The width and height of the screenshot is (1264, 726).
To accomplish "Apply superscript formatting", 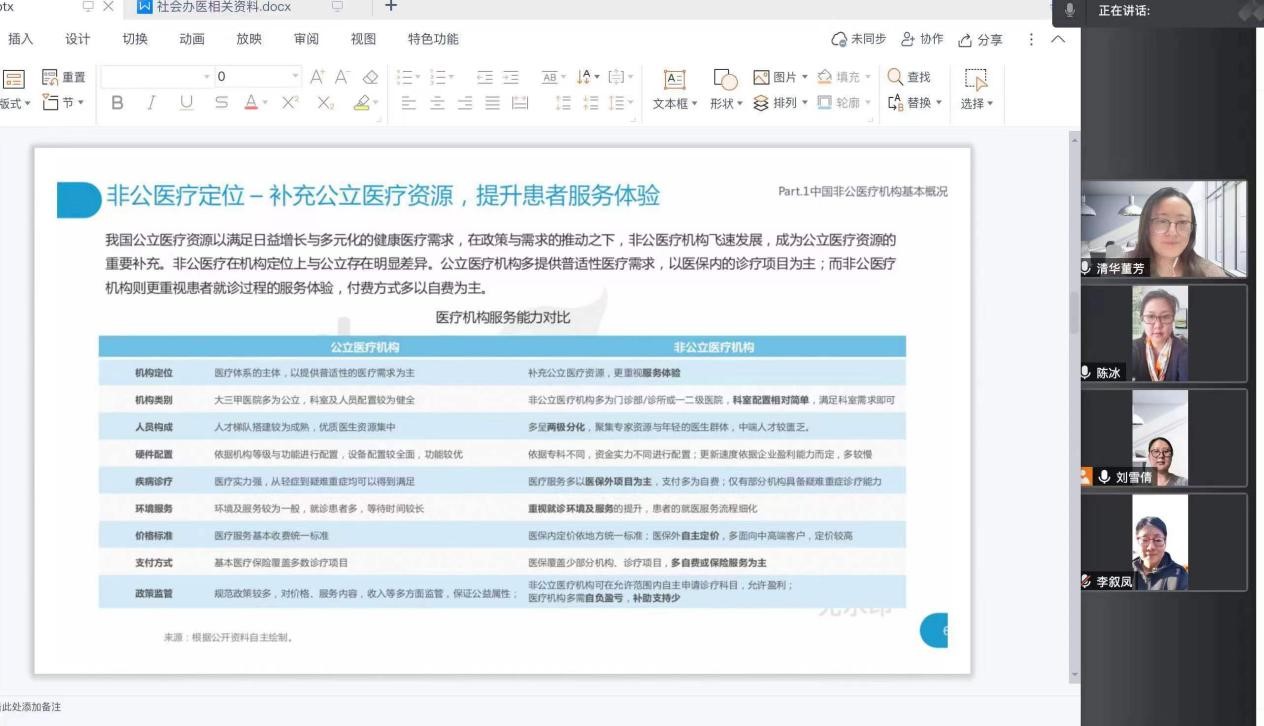I will point(290,103).
